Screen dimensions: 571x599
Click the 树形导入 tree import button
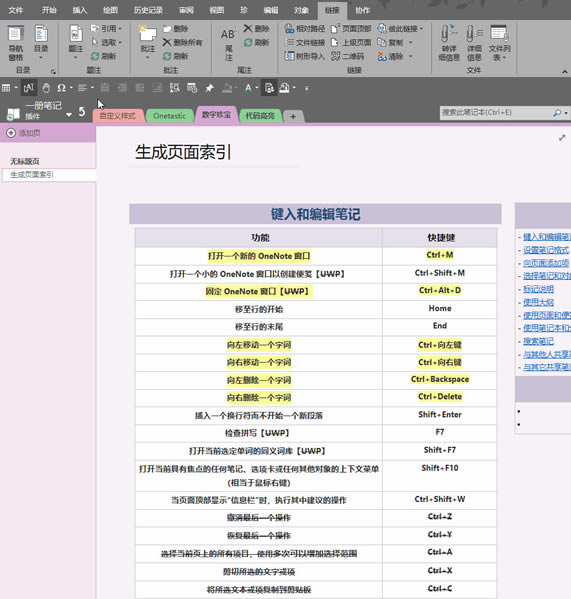tap(305, 56)
